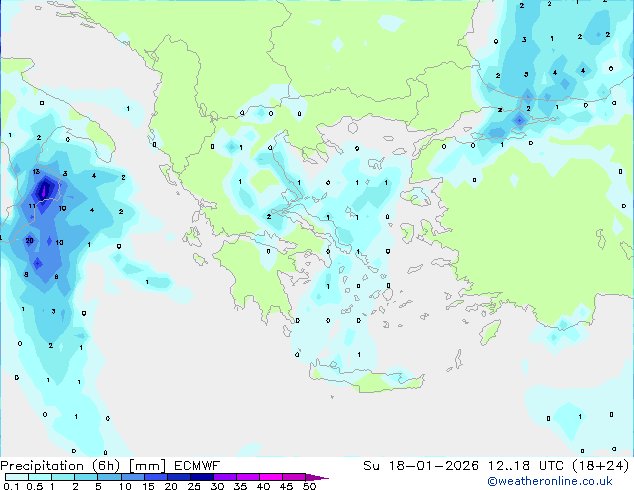This screenshot has width=634, height=490.
Task: Click the '13' precipitation value on the map
Action: 36,171
